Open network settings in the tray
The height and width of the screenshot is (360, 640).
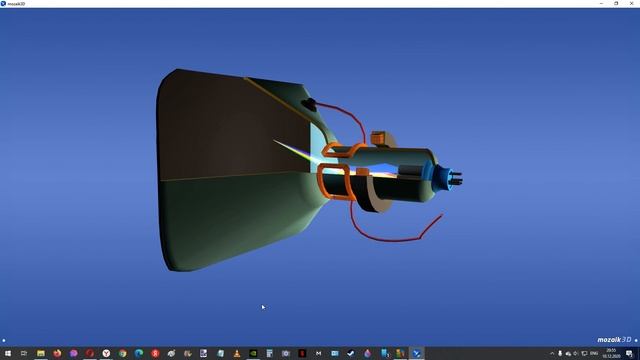click(x=584, y=353)
